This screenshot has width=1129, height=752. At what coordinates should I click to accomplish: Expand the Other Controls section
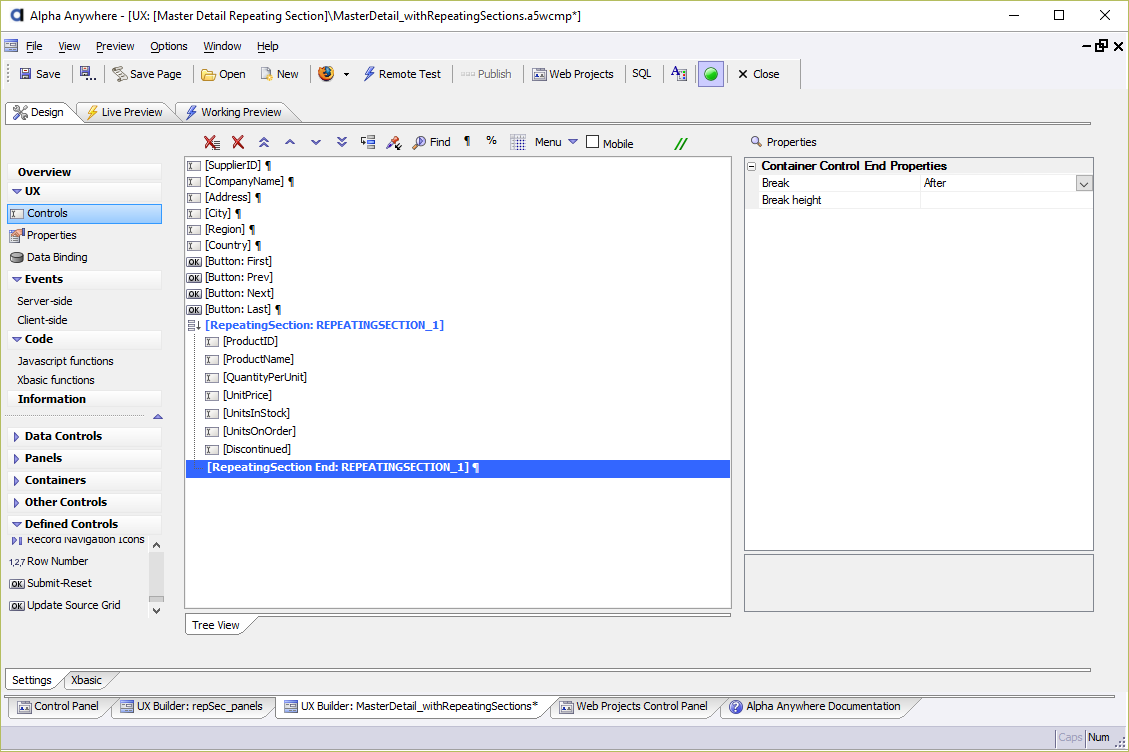[17, 503]
